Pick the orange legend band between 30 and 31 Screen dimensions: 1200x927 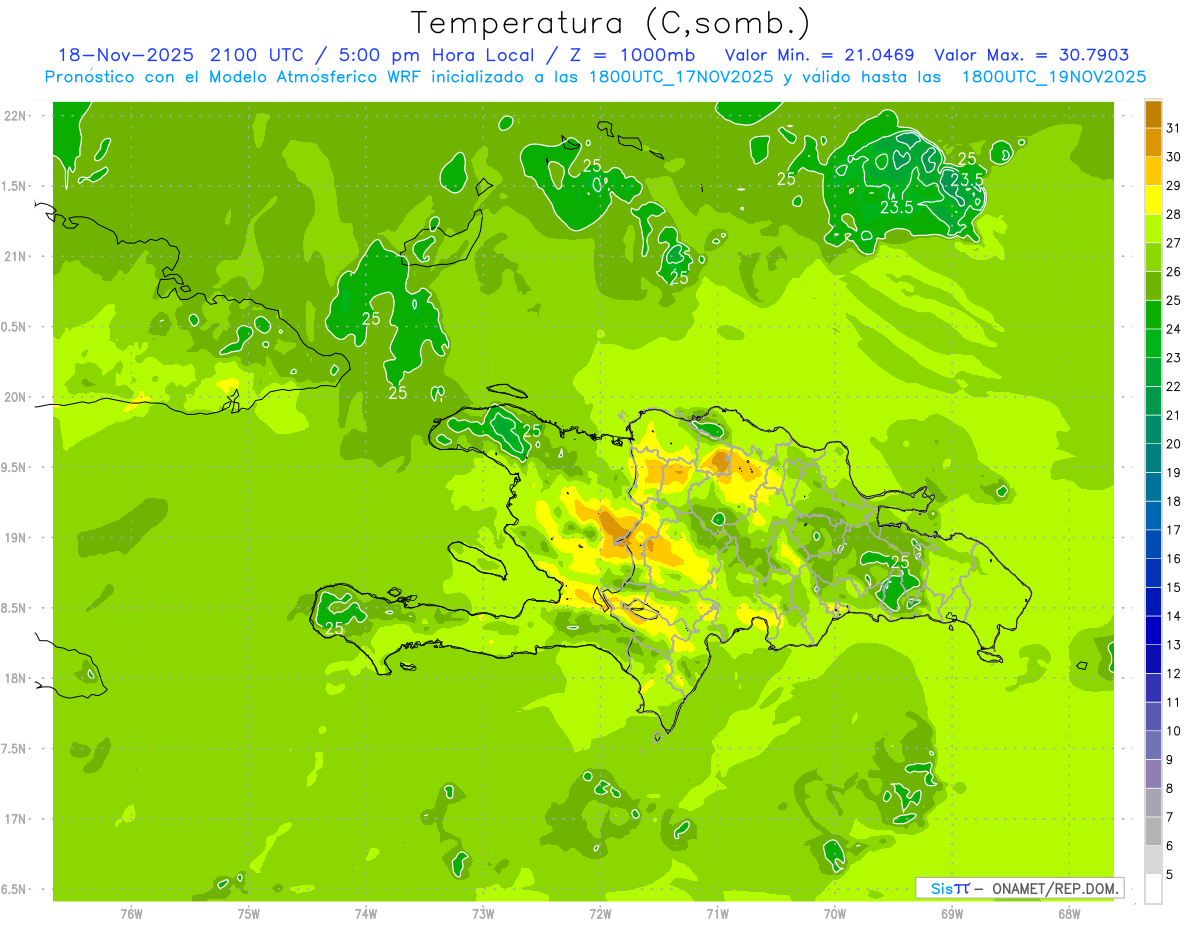pos(1153,142)
